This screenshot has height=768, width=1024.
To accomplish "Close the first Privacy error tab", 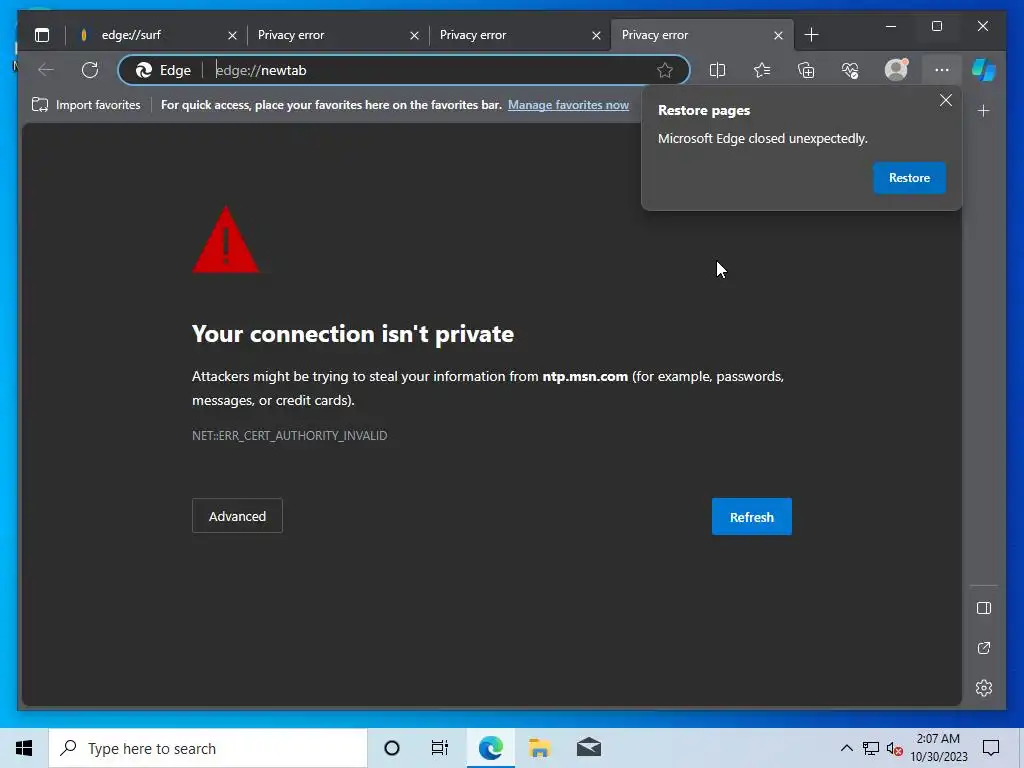I will pyautogui.click(x=414, y=35).
